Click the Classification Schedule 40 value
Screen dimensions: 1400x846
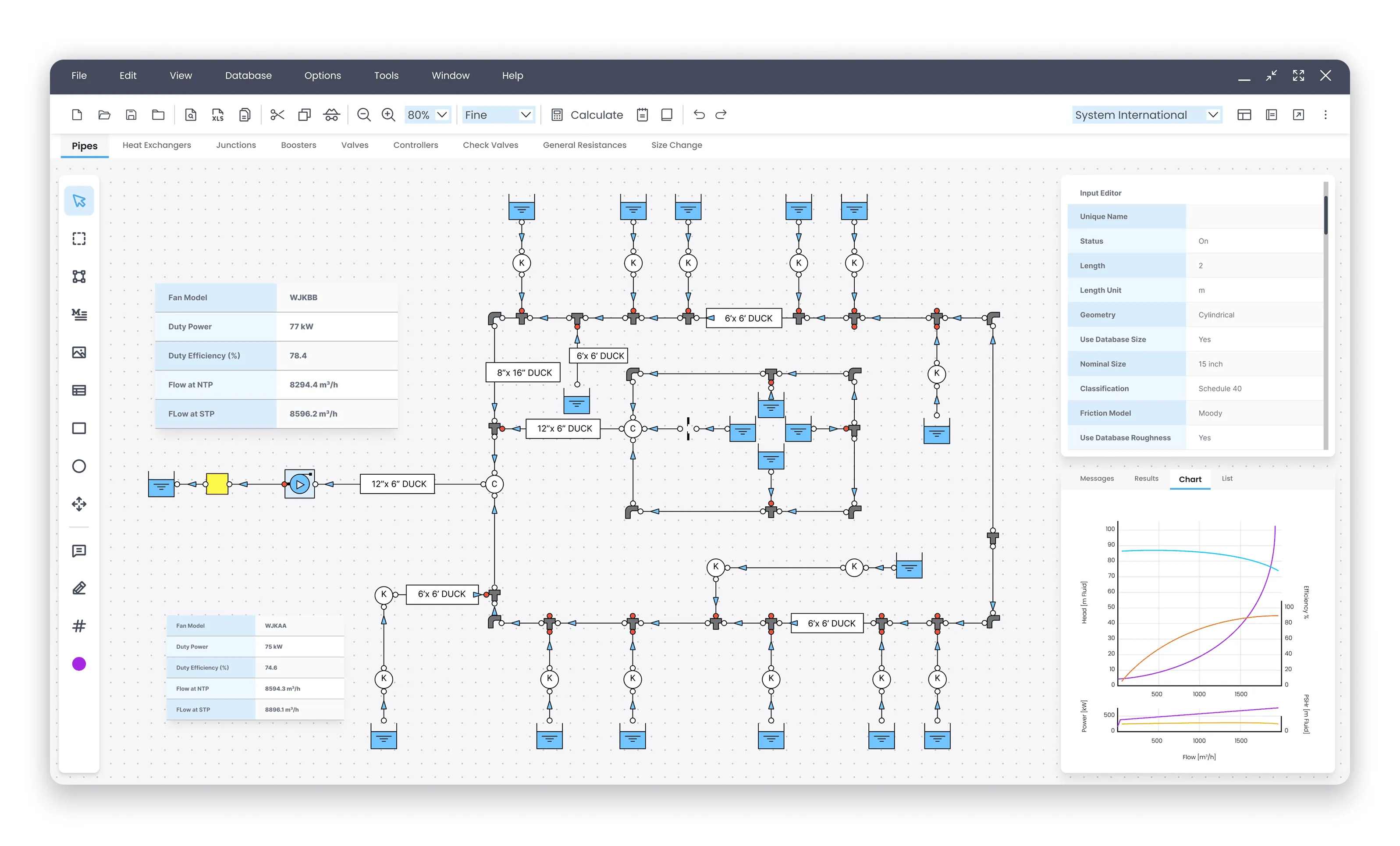pos(1254,389)
